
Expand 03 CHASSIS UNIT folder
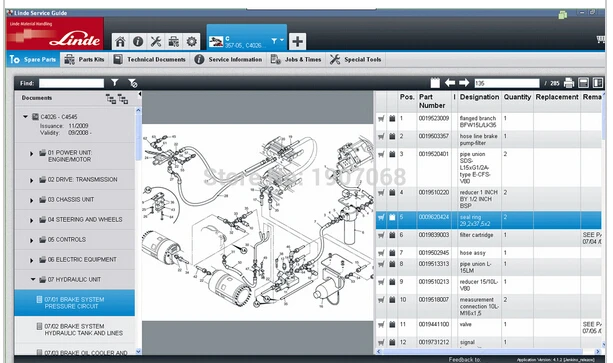coord(32,200)
